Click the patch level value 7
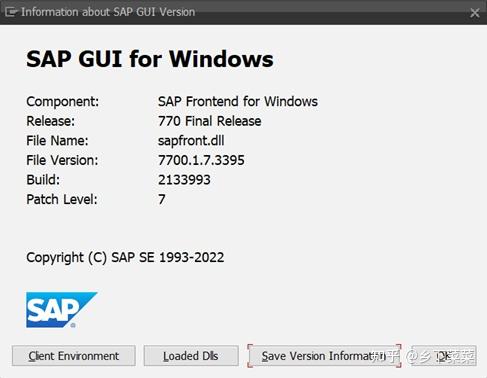The width and height of the screenshot is (487, 378). coord(162,200)
